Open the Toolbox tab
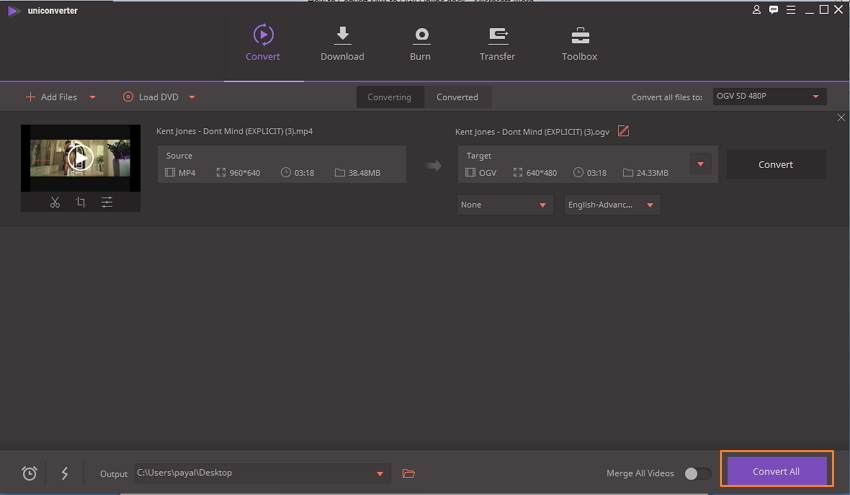Viewport: 850px width, 495px height. pos(579,43)
